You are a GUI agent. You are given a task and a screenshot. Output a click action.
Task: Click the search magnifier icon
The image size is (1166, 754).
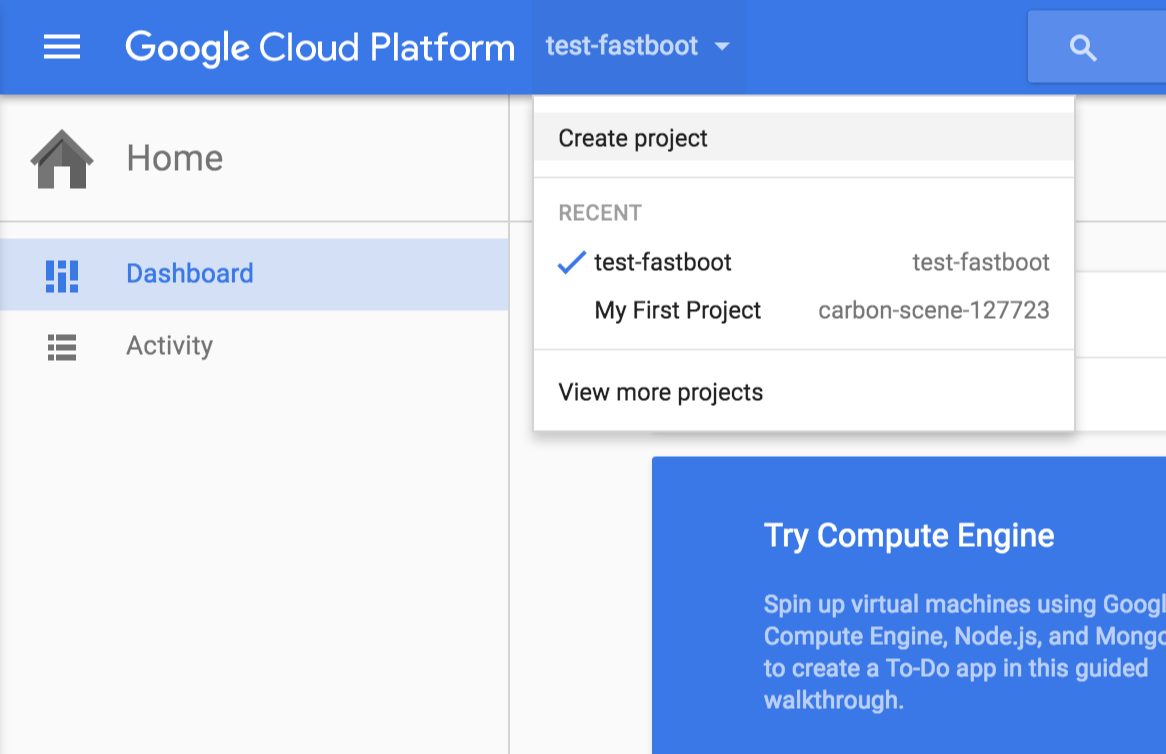coord(1085,46)
